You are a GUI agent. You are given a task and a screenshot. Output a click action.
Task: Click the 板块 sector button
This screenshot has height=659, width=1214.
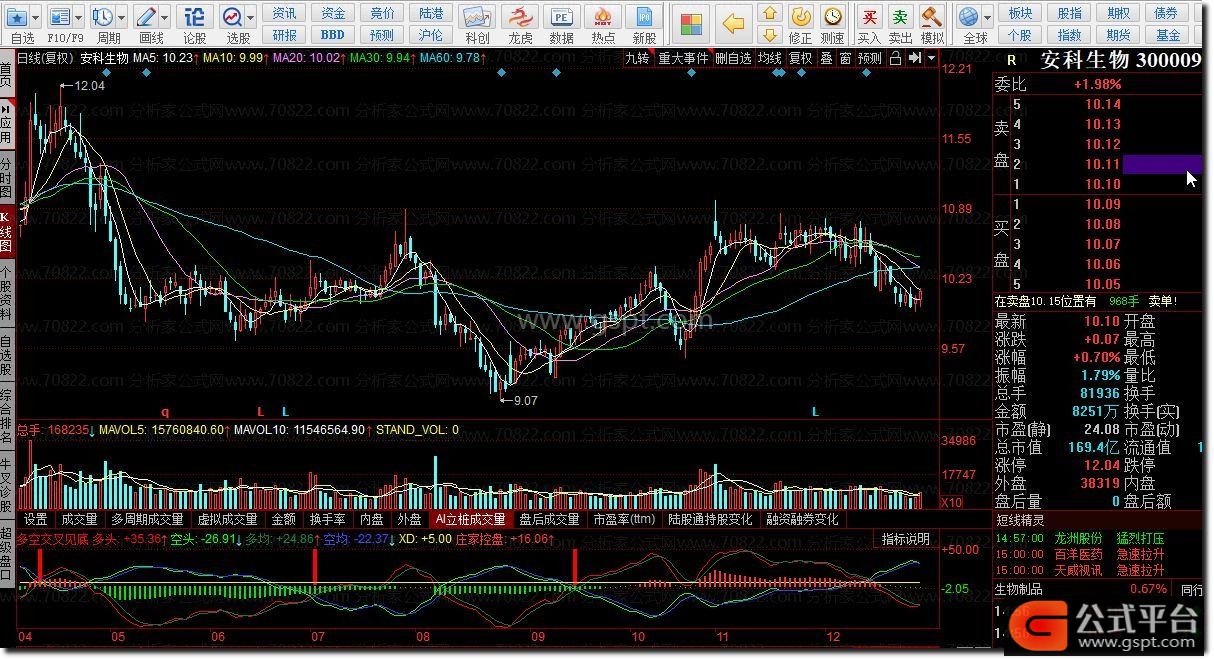tap(1020, 13)
